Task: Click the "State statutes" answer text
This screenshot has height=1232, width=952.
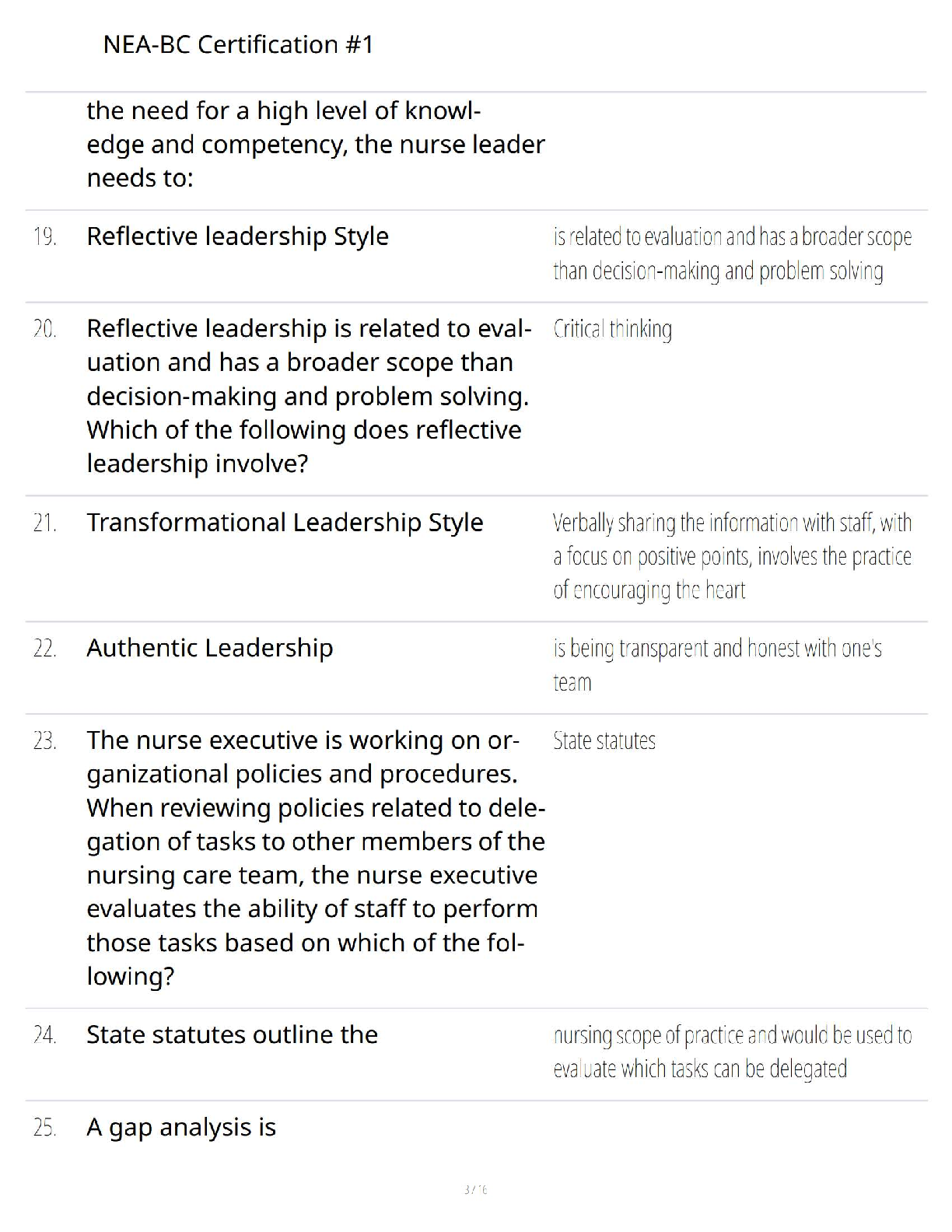Action: (x=604, y=741)
